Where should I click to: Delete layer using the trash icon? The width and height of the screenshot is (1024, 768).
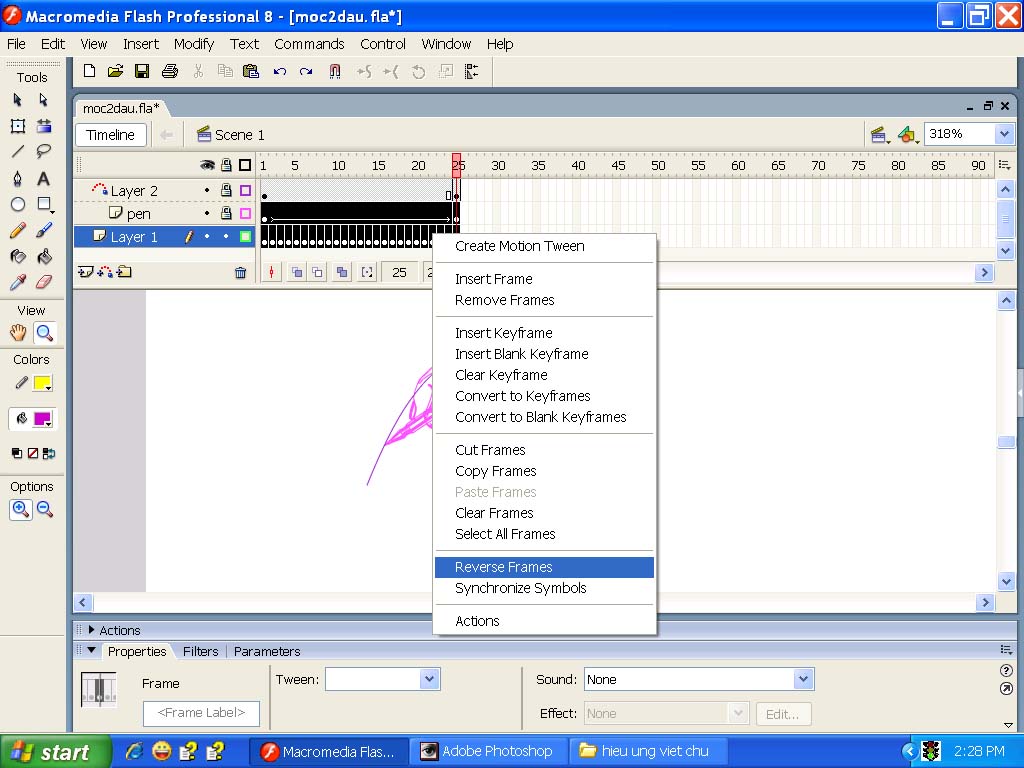[240, 272]
